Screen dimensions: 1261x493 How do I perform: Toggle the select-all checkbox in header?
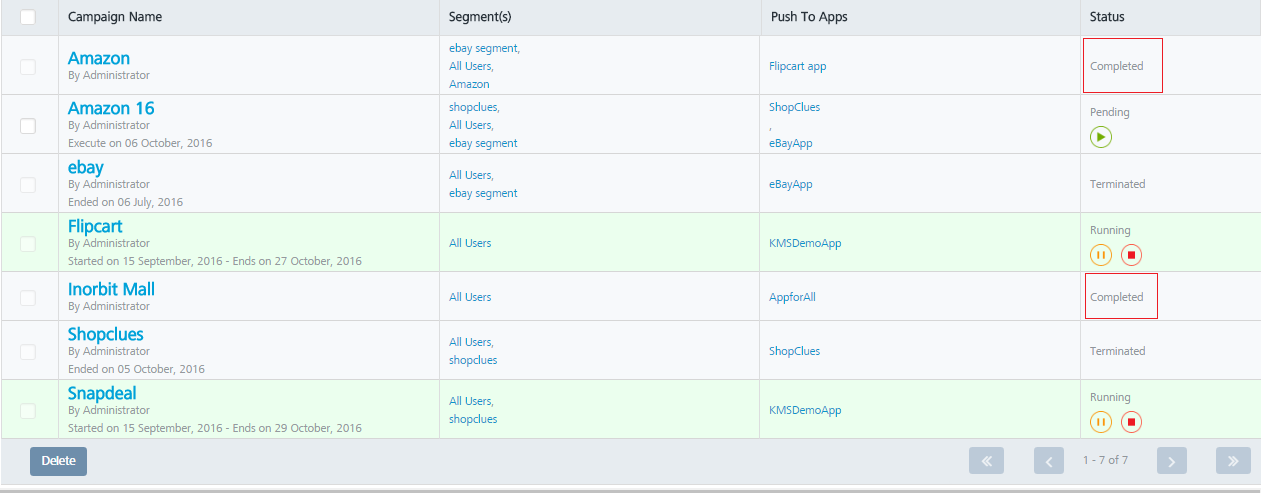[x=28, y=17]
